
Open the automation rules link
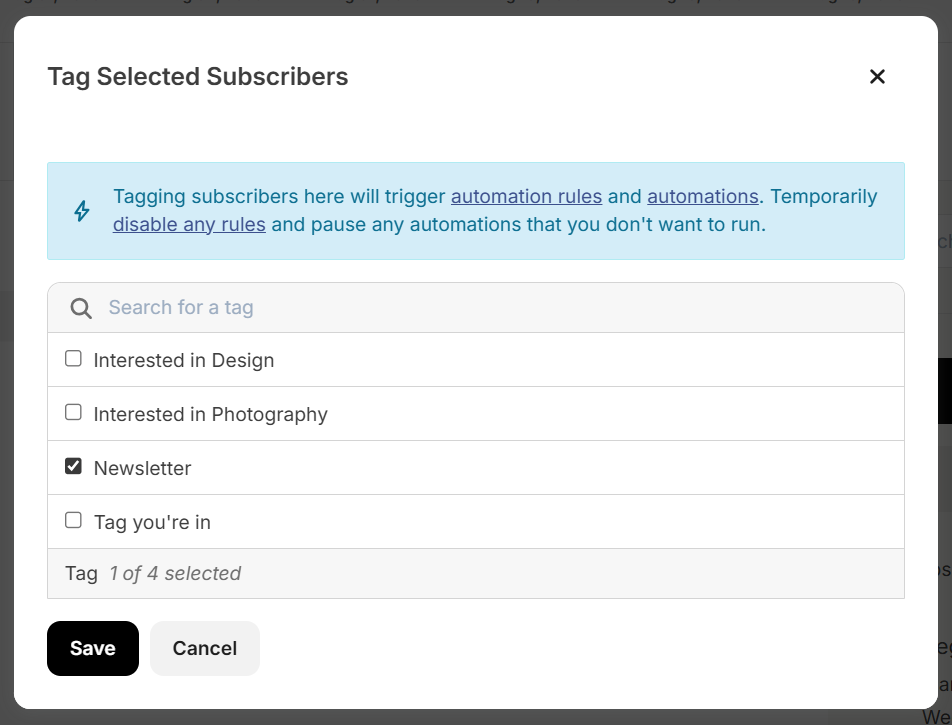click(x=526, y=197)
